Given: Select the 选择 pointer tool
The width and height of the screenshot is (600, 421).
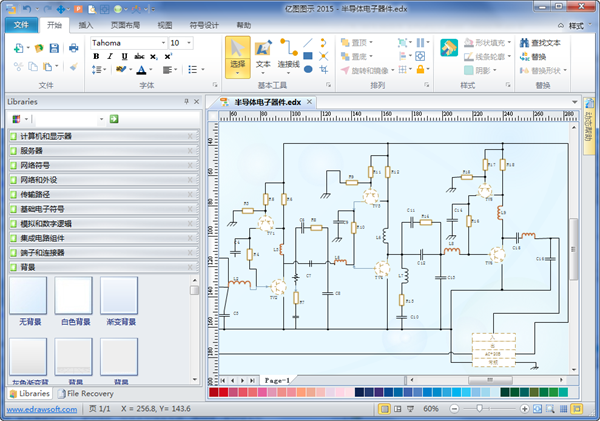Looking at the screenshot, I should [x=237, y=54].
